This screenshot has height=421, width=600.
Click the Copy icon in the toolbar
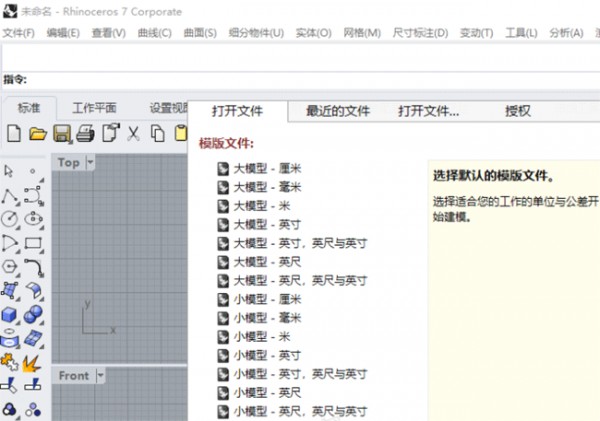(157, 134)
